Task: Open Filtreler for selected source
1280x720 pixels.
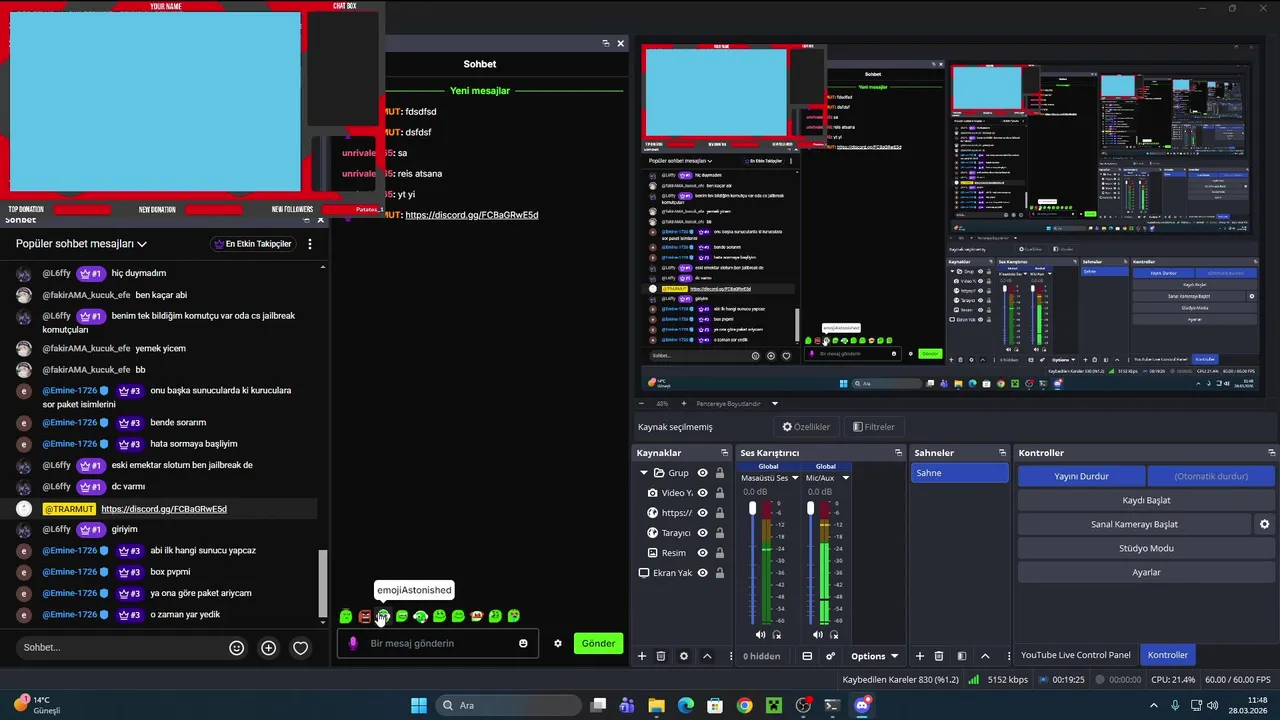Action: (874, 427)
